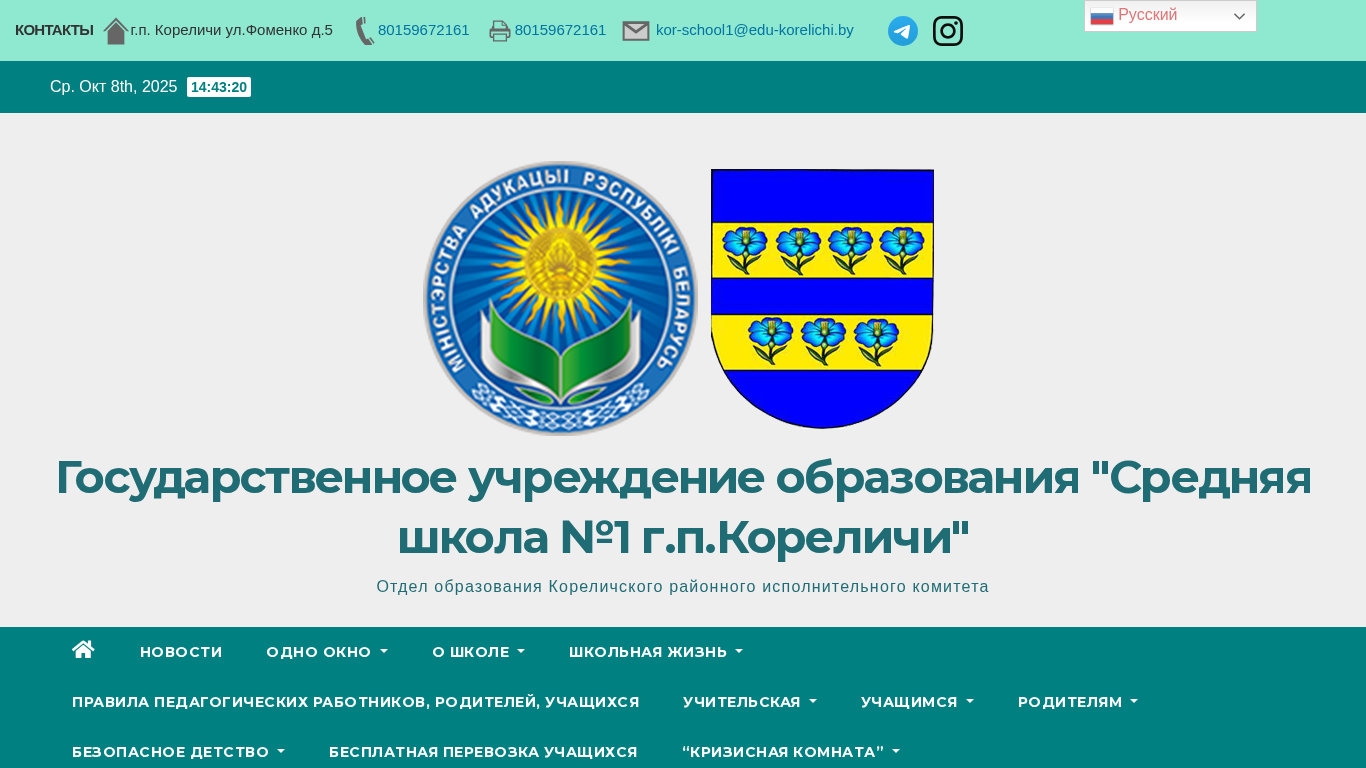1366x768 pixels.
Task: Expand the О школе menu
Action: [478, 652]
